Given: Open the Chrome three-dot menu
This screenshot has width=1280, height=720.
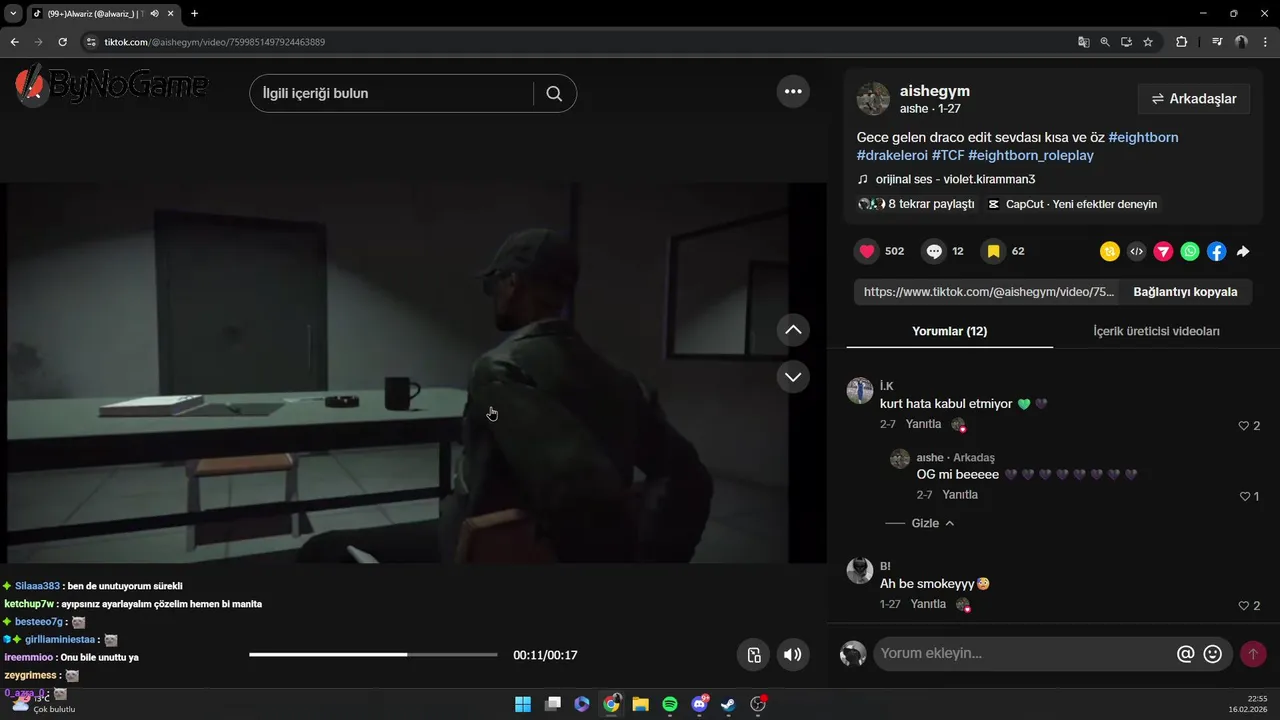Looking at the screenshot, I should 1264,42.
